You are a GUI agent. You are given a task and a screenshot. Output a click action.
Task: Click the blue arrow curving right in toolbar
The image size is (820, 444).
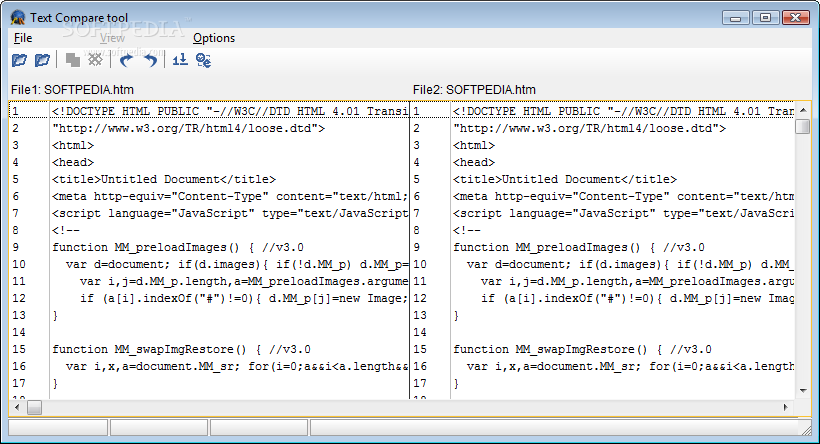coord(126,60)
